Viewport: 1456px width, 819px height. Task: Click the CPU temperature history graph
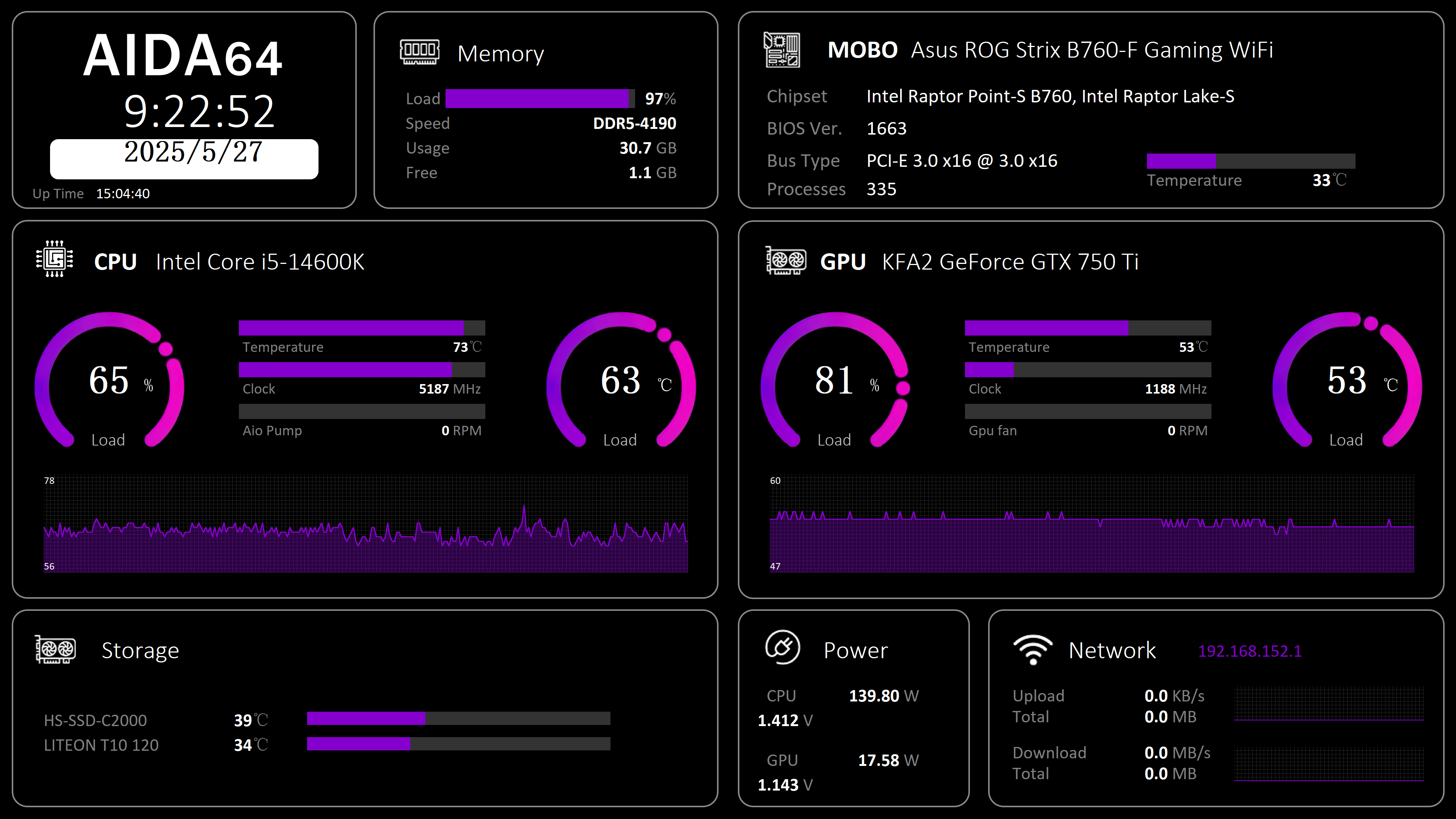[366, 523]
